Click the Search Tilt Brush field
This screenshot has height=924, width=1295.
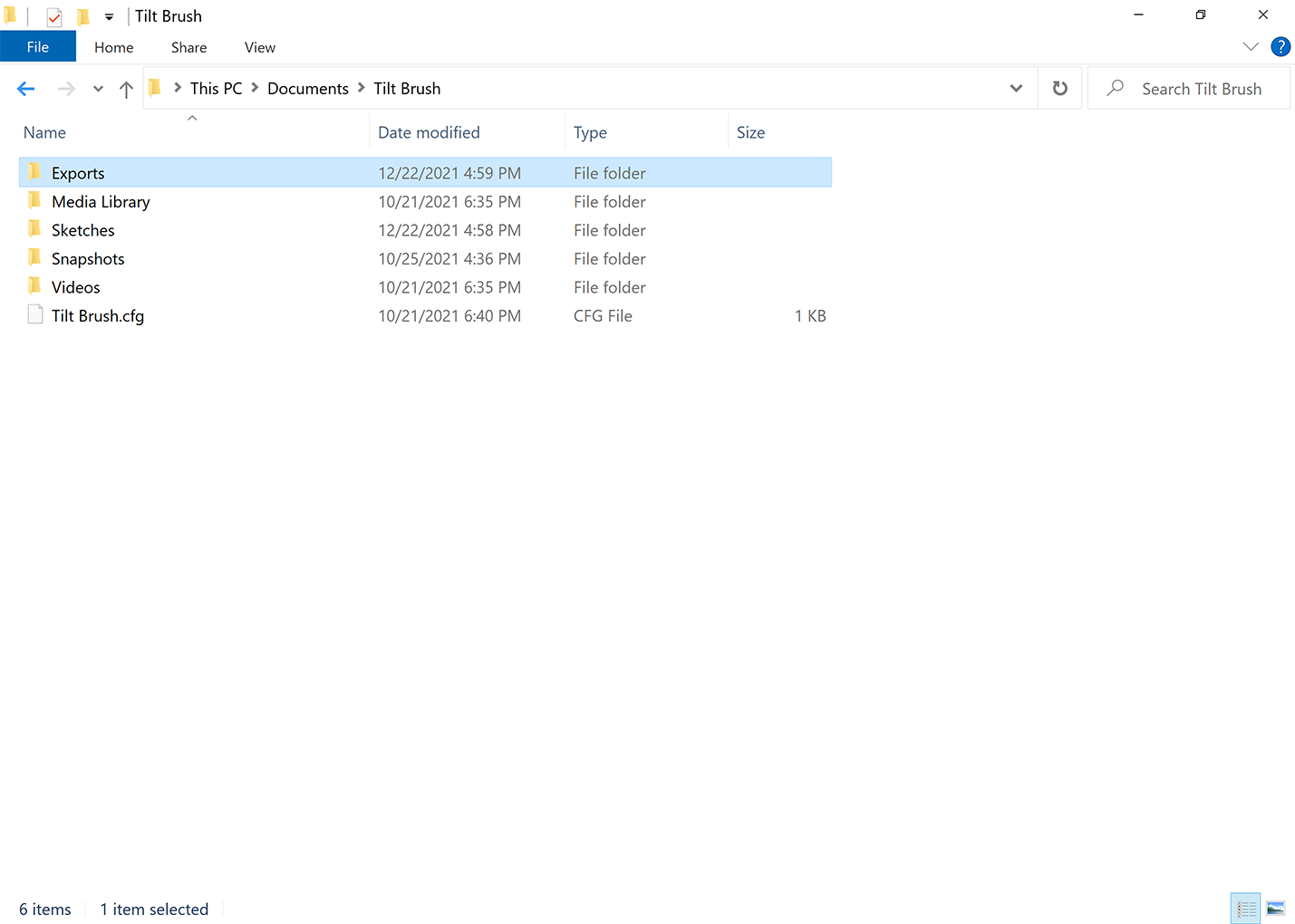(x=1189, y=89)
